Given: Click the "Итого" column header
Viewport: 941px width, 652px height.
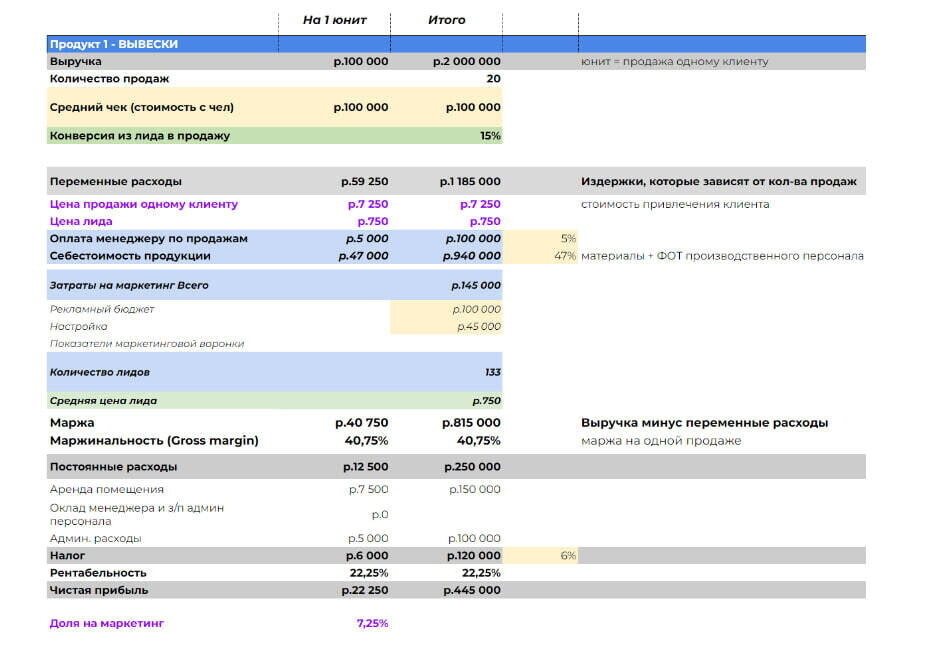Looking at the screenshot, I should coord(446,20).
